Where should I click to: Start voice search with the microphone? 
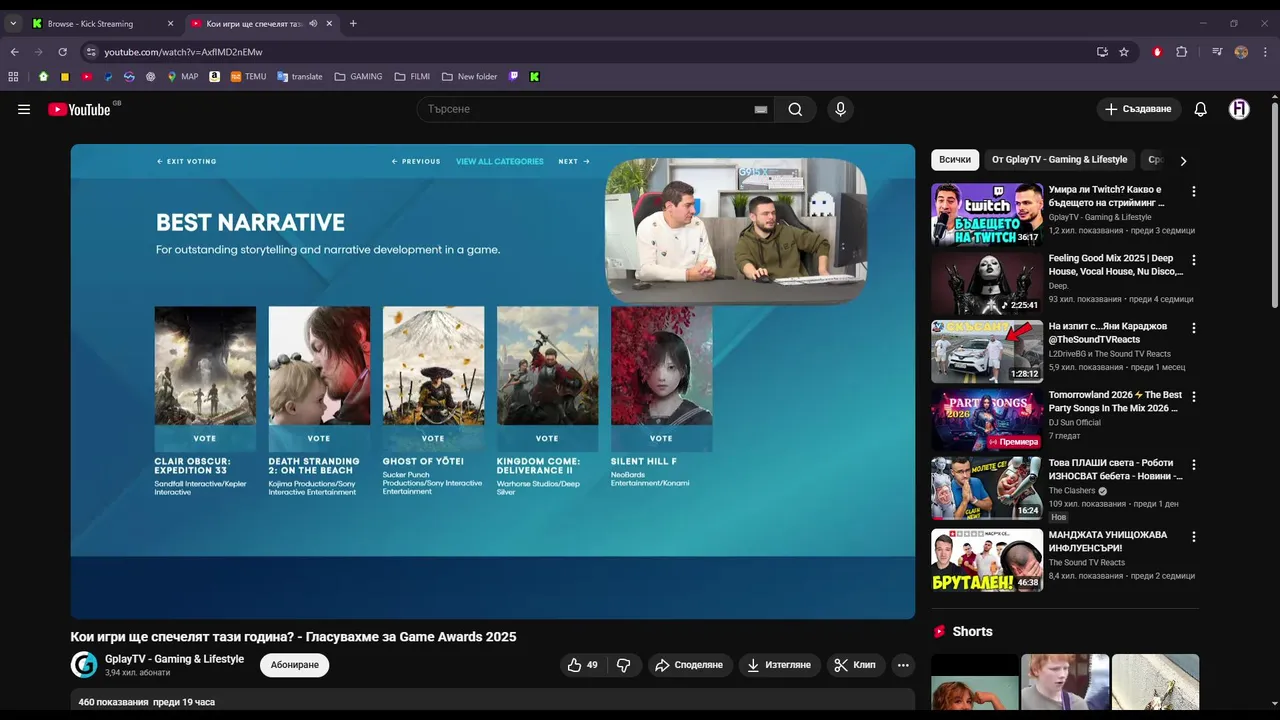pyautogui.click(x=840, y=109)
